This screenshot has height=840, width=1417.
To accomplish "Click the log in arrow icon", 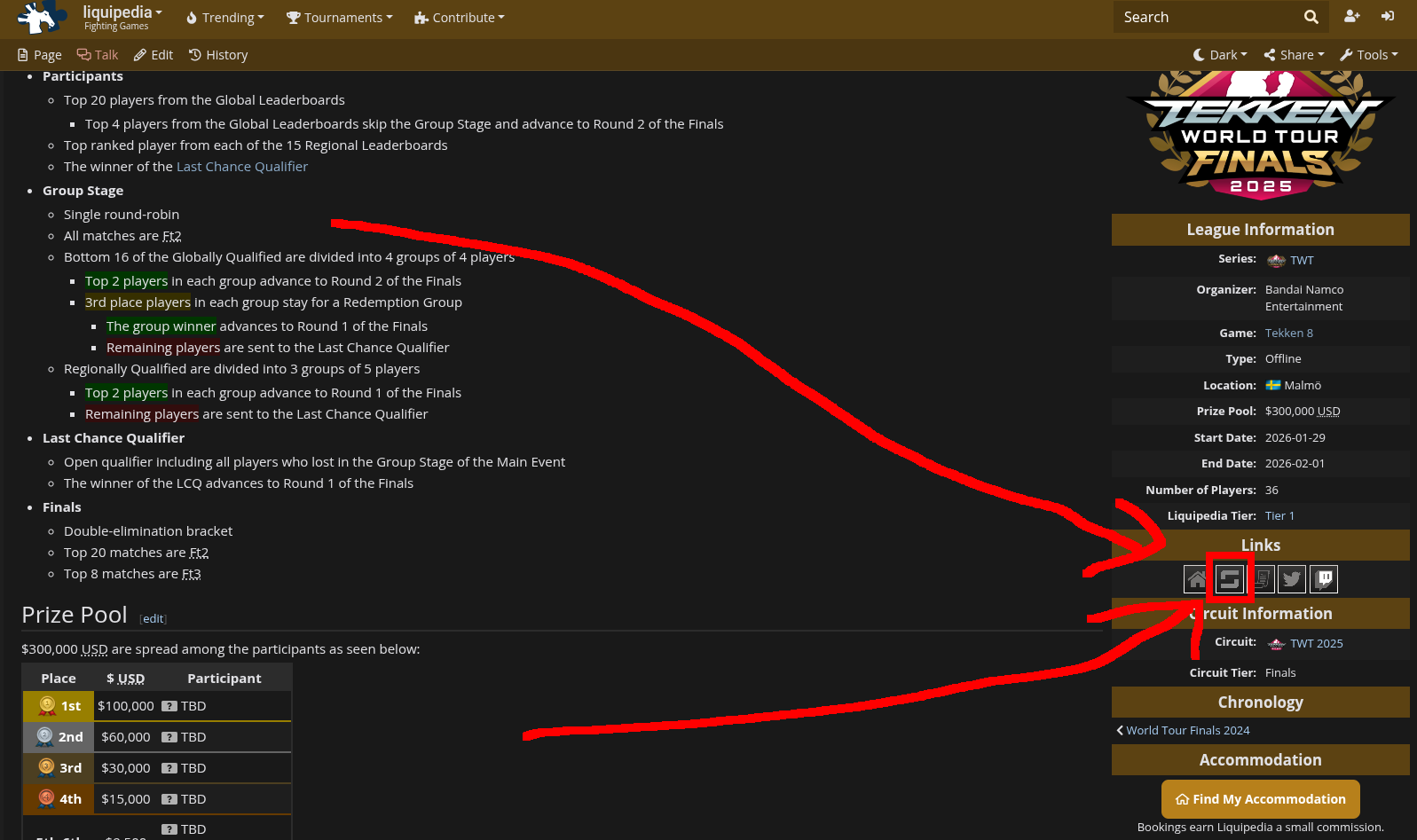I will tap(1388, 16).
